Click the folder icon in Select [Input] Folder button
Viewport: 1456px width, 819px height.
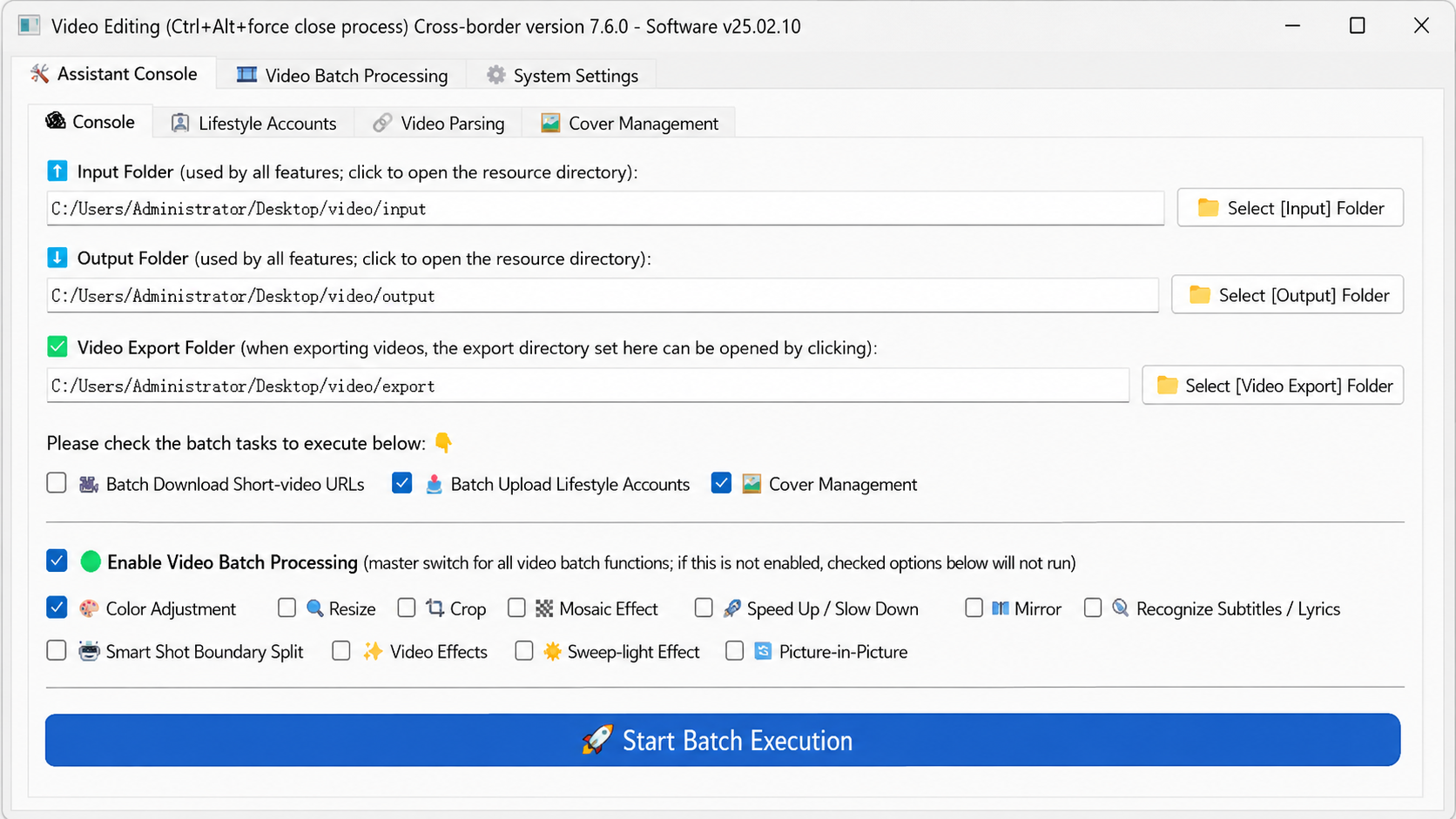(x=1208, y=207)
